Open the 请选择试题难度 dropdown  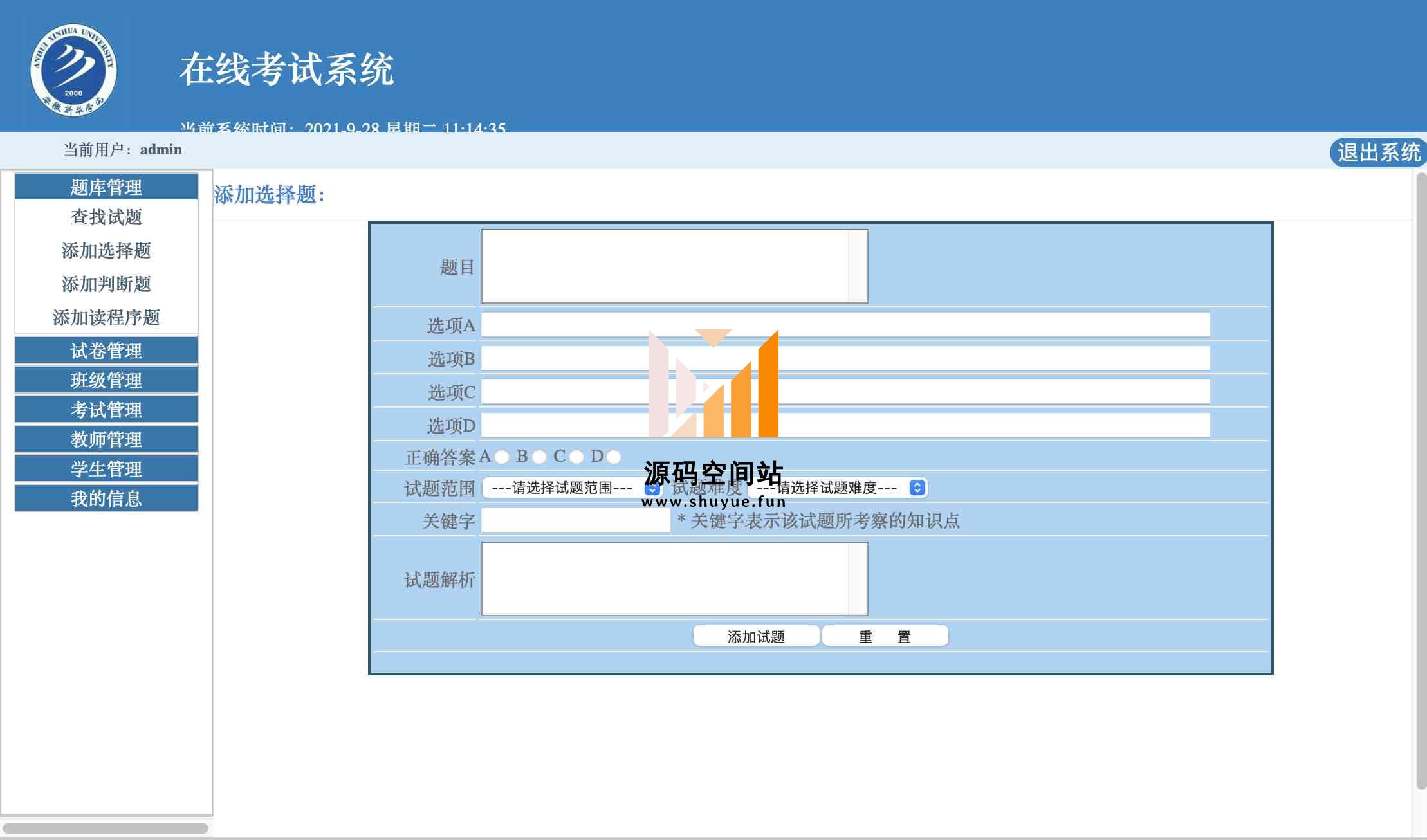click(x=837, y=488)
